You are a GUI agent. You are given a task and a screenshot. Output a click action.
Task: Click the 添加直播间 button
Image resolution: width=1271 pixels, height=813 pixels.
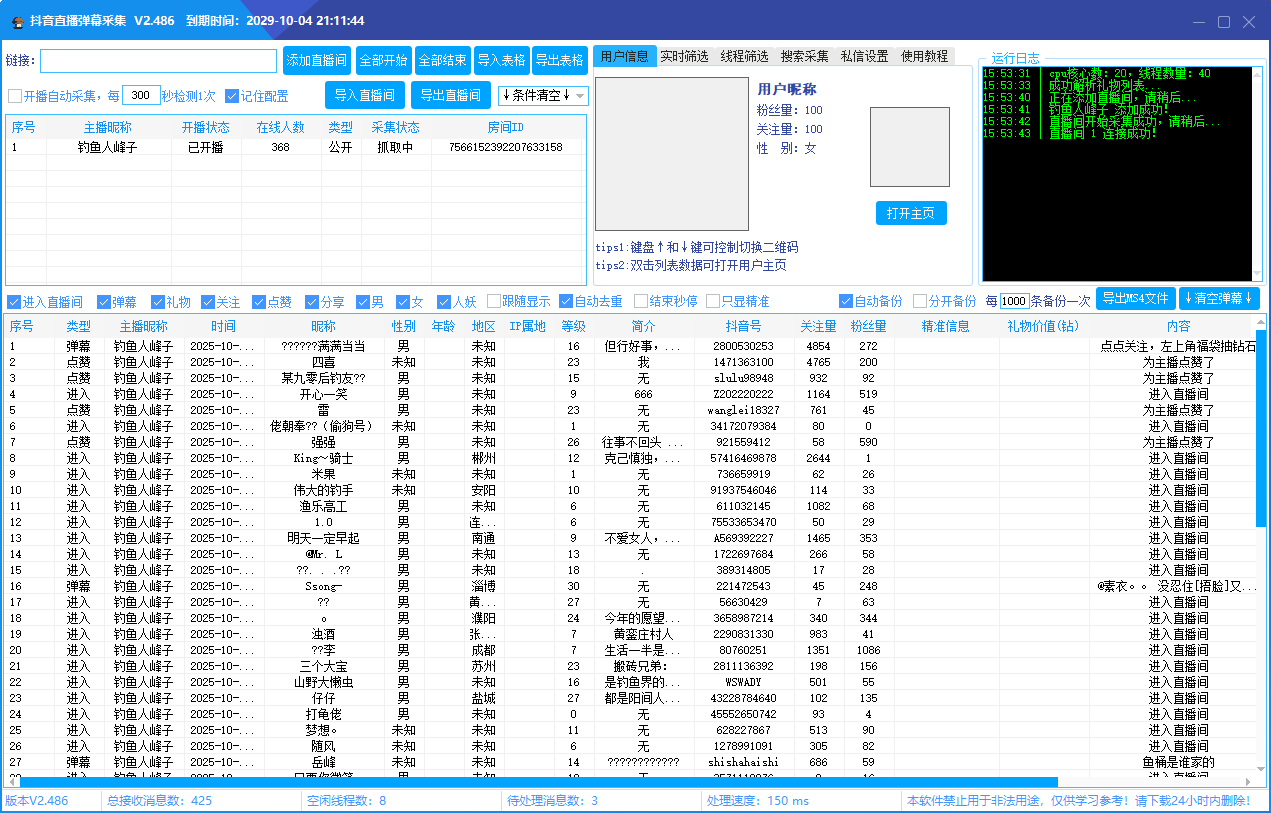317,60
